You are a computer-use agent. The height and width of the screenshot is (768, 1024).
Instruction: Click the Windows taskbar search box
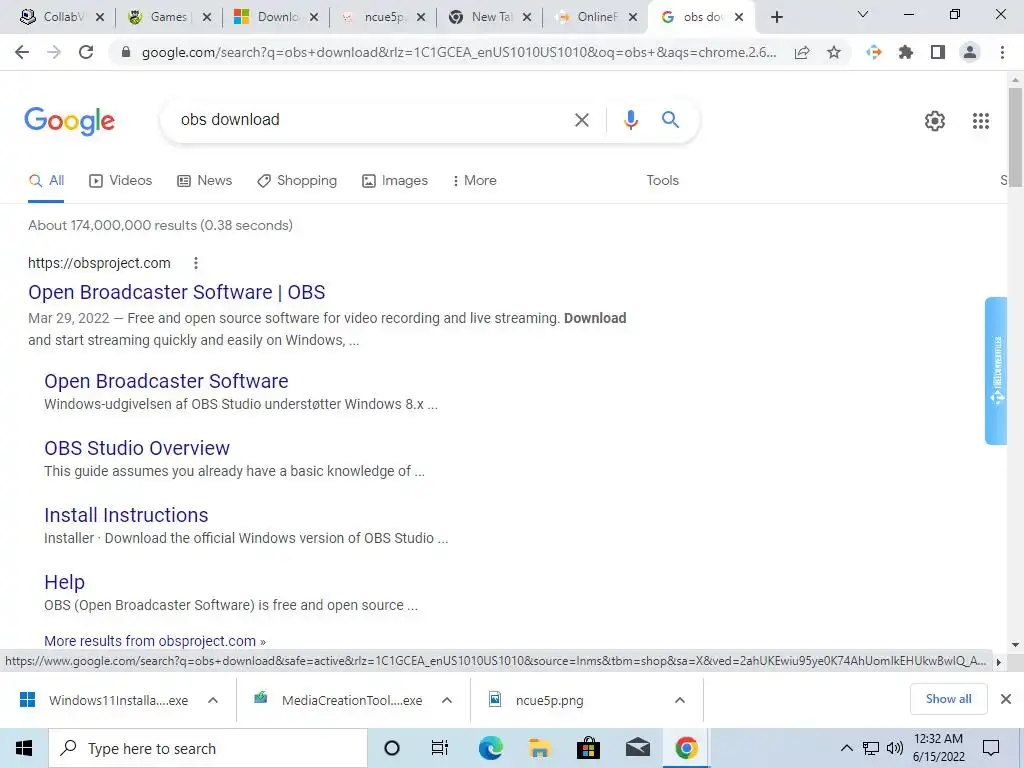(x=208, y=748)
